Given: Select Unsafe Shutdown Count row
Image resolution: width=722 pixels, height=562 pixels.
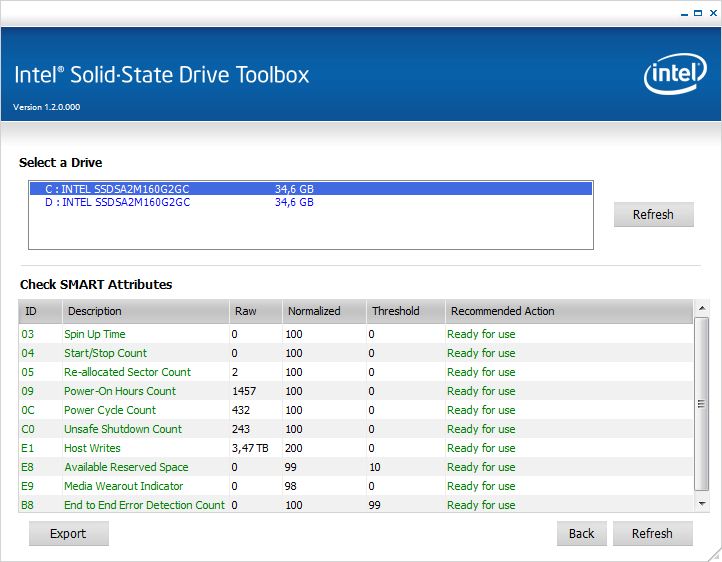Looking at the screenshot, I should tap(355, 429).
